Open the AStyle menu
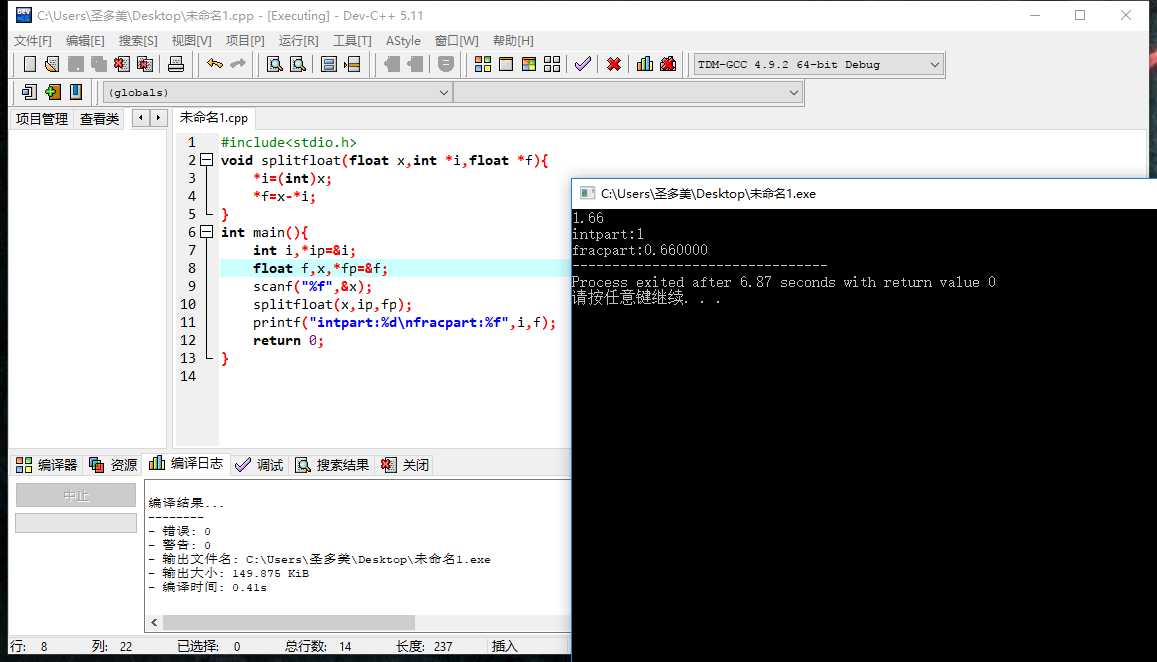Screen dimensions: 1157x662 [x=403, y=41]
